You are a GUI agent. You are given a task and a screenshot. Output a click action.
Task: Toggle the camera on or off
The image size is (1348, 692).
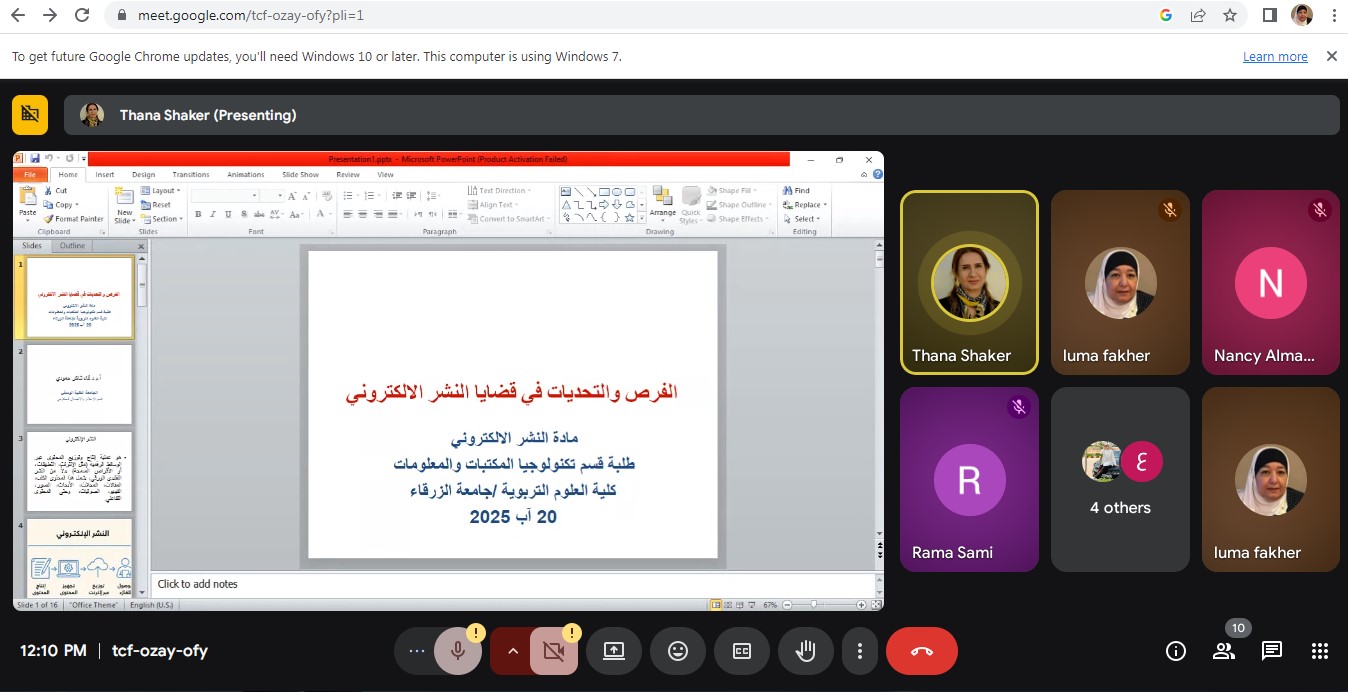553,651
